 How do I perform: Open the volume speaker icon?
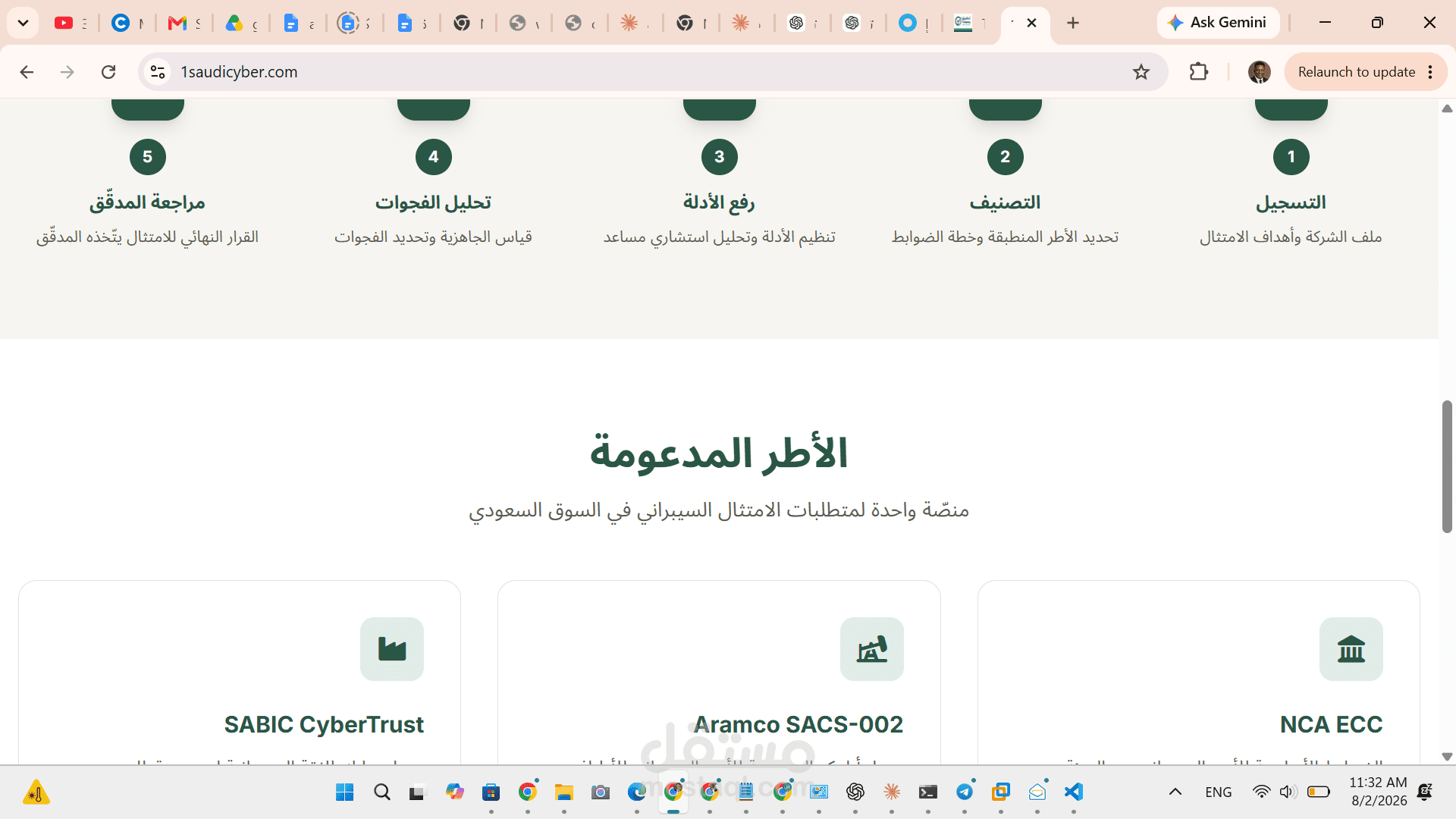point(1287,792)
